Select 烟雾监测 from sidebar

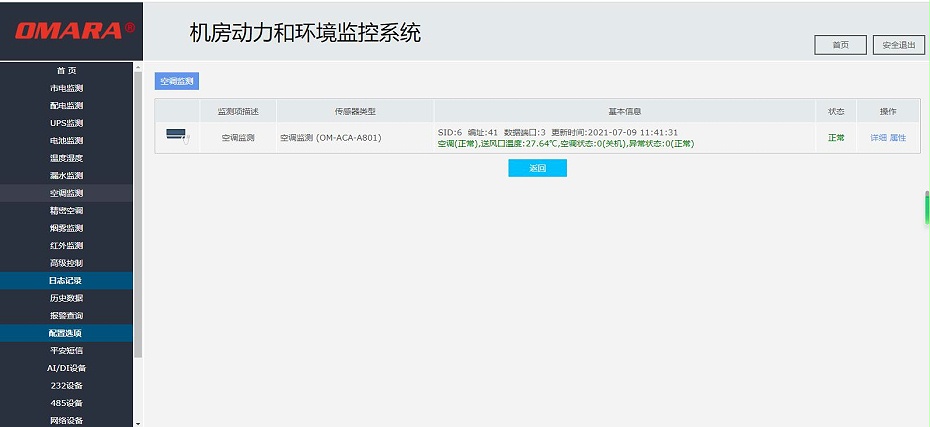66,228
